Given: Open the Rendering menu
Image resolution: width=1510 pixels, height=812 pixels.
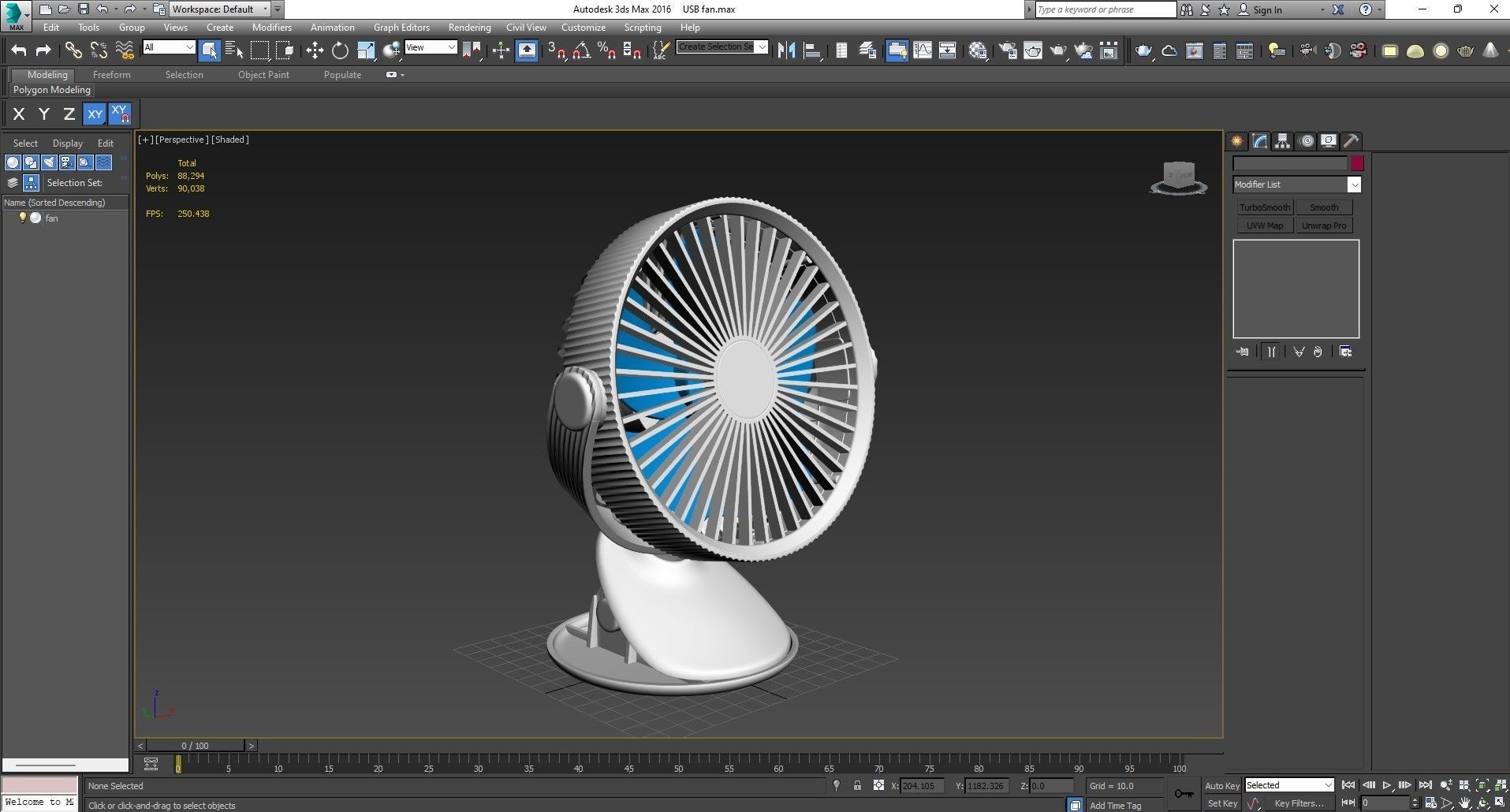Looking at the screenshot, I should 469,28.
